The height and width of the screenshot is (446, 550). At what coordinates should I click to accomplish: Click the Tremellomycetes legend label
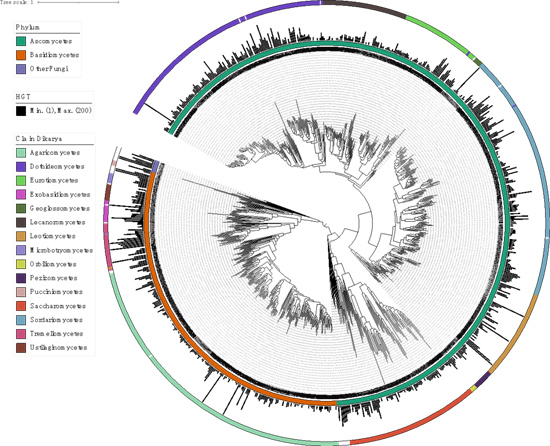click(x=56, y=334)
